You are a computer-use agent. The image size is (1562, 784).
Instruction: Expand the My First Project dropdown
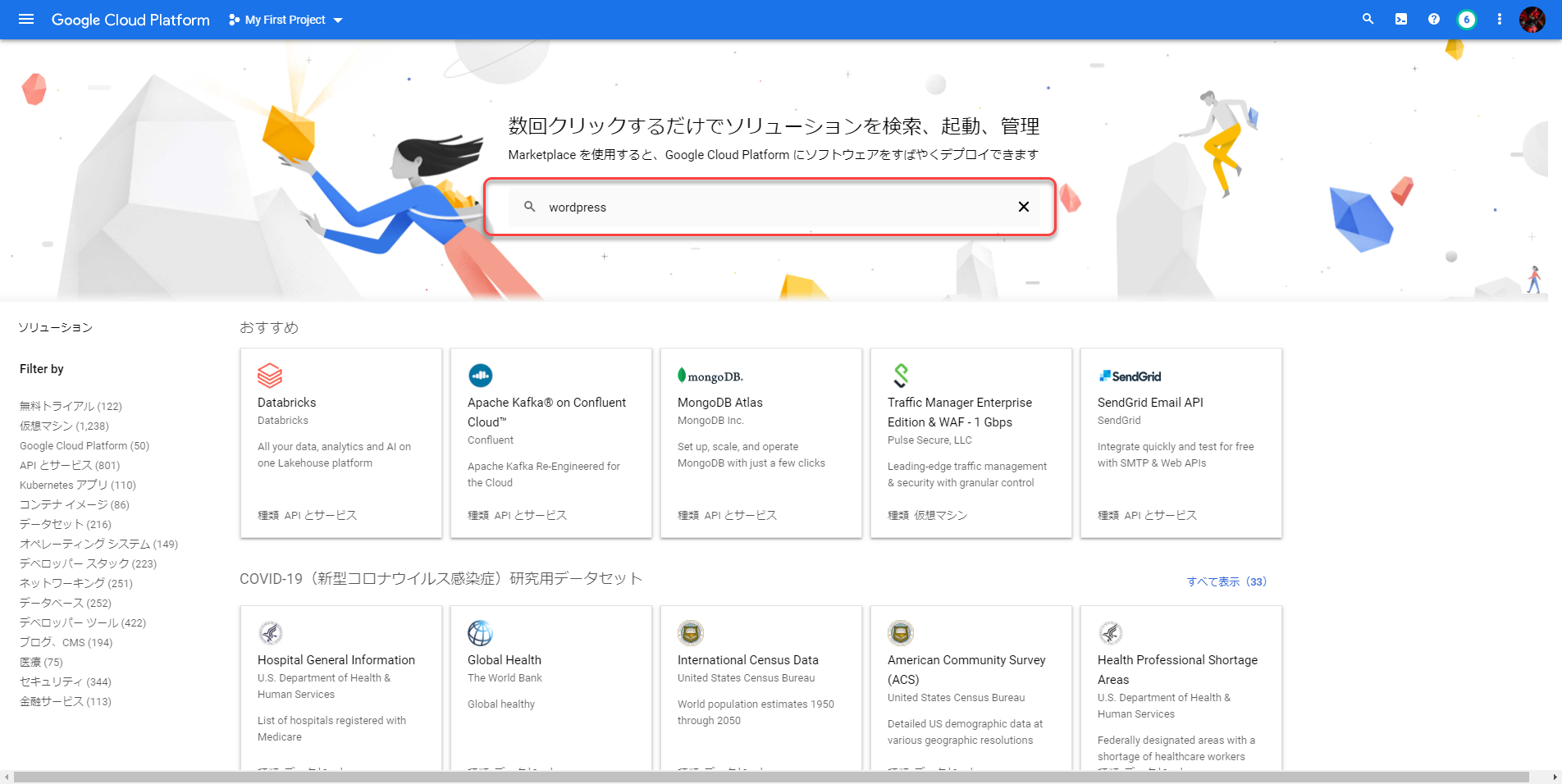pyautogui.click(x=285, y=20)
